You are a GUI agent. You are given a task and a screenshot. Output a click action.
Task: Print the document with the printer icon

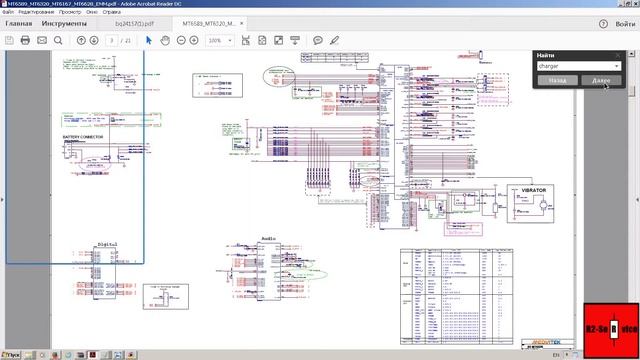click(x=25, y=40)
